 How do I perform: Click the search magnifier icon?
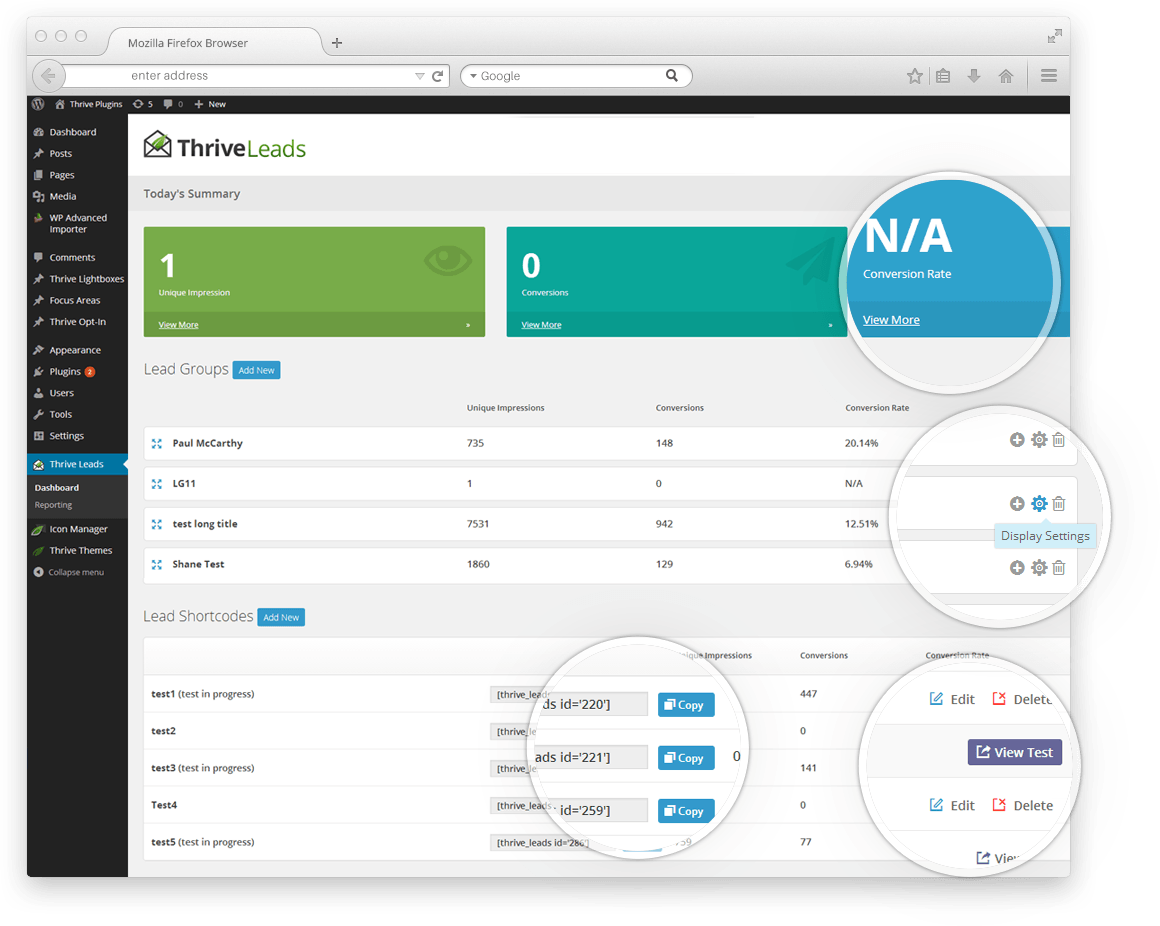tap(672, 75)
